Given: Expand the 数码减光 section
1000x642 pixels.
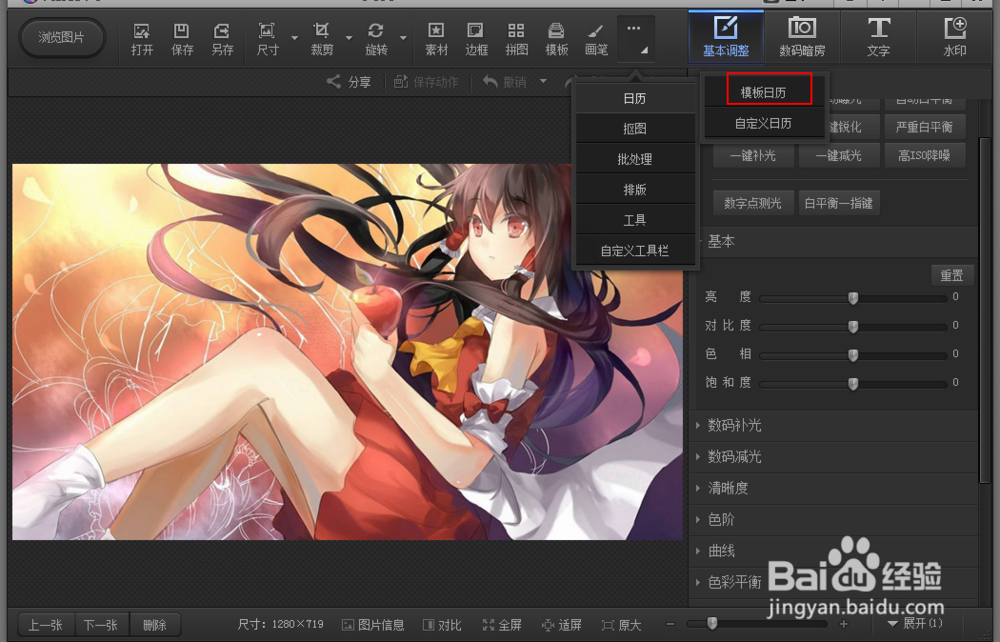Looking at the screenshot, I should tap(833, 456).
